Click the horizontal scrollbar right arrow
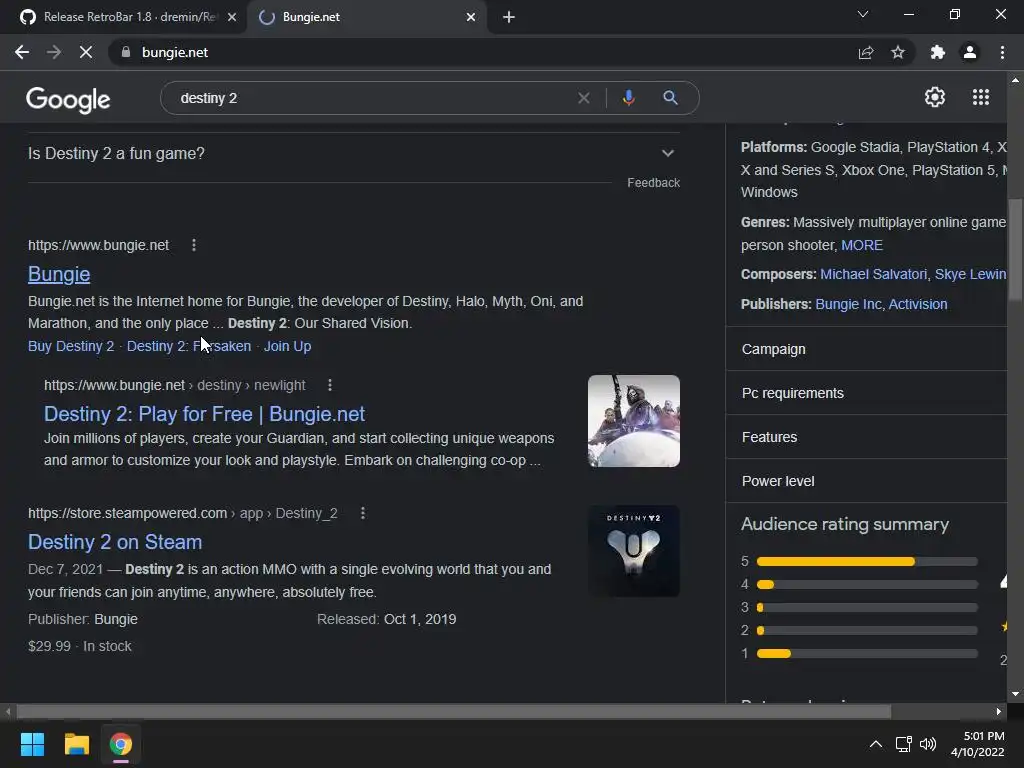1024x768 pixels. click(999, 712)
